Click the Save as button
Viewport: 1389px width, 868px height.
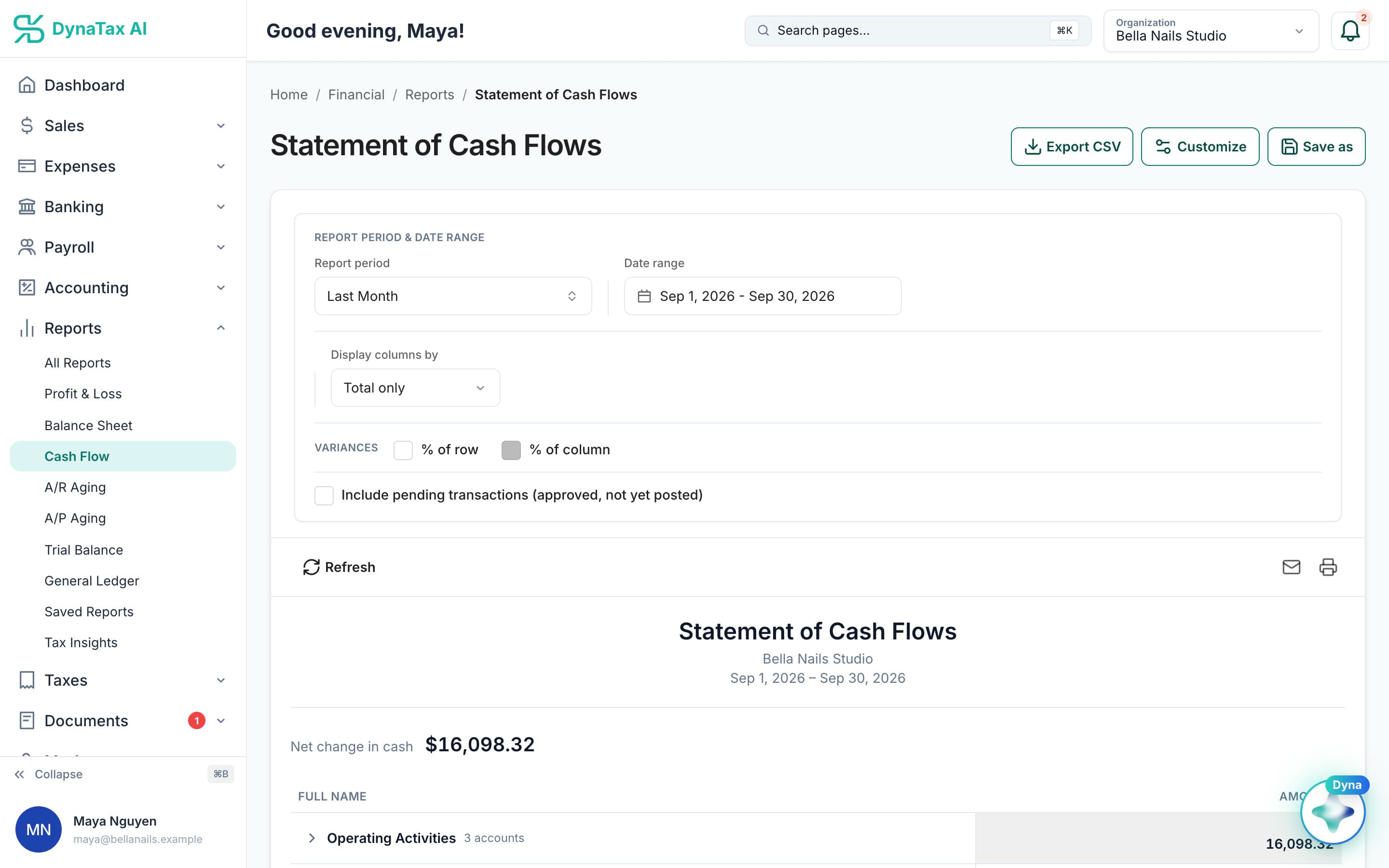coord(1316,147)
